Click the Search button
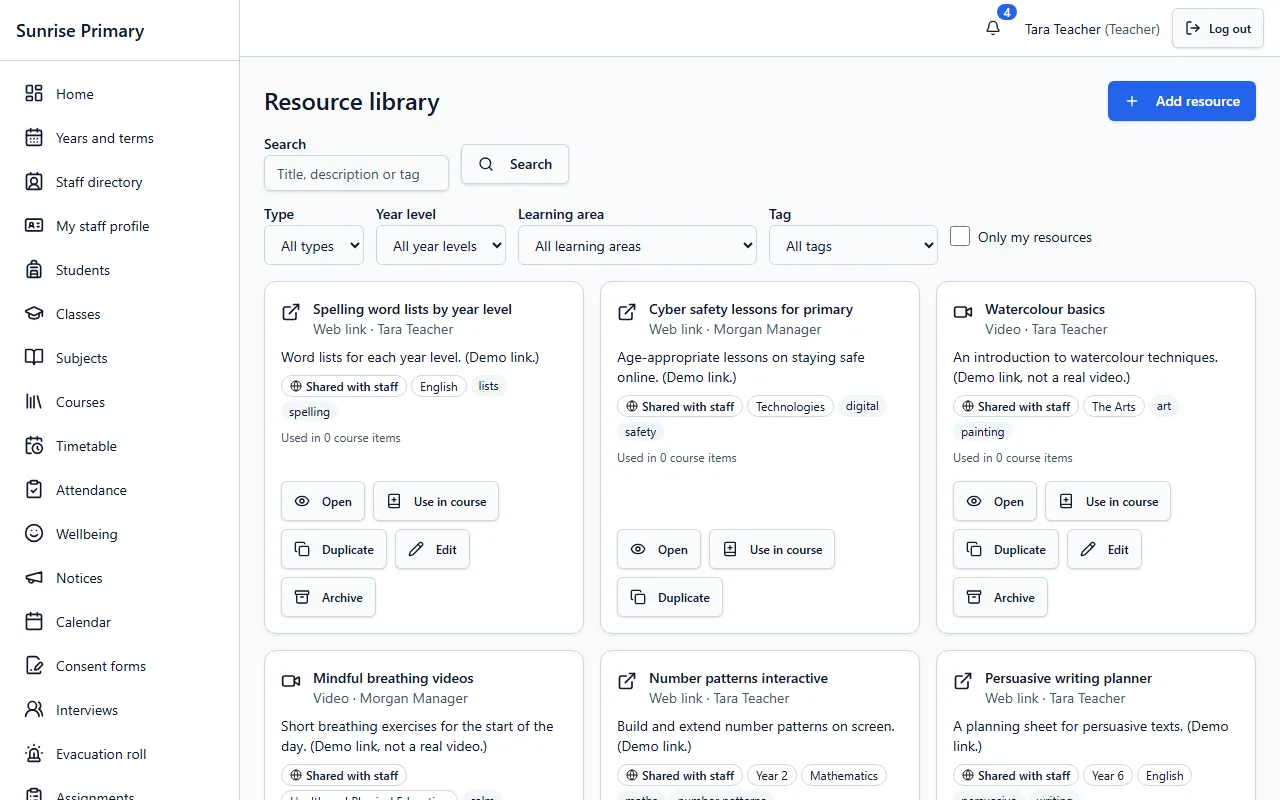Screen dimensions: 1280x800 tap(515, 164)
